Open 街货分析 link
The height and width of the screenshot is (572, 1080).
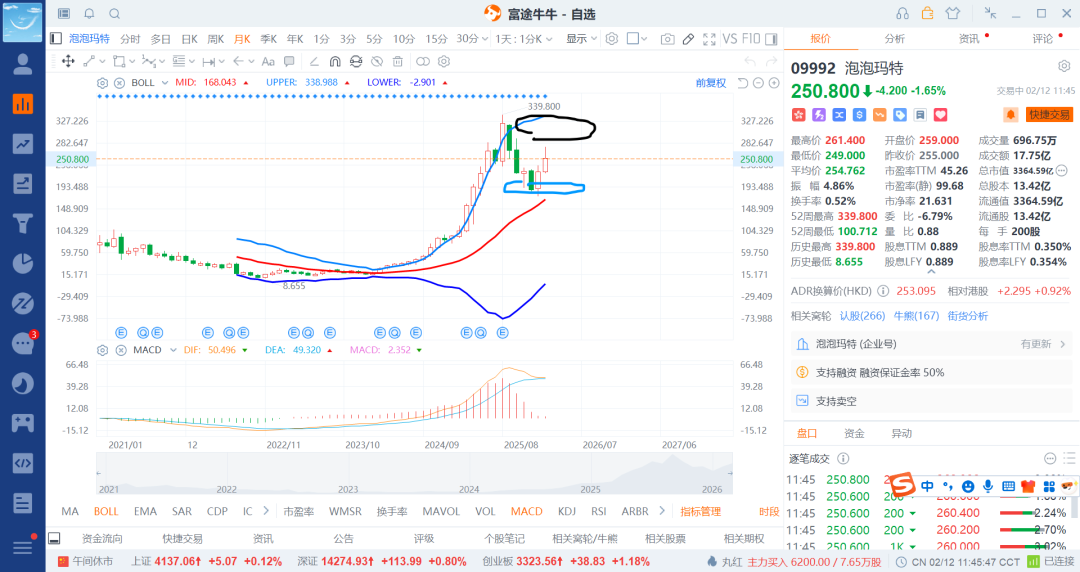point(968,316)
